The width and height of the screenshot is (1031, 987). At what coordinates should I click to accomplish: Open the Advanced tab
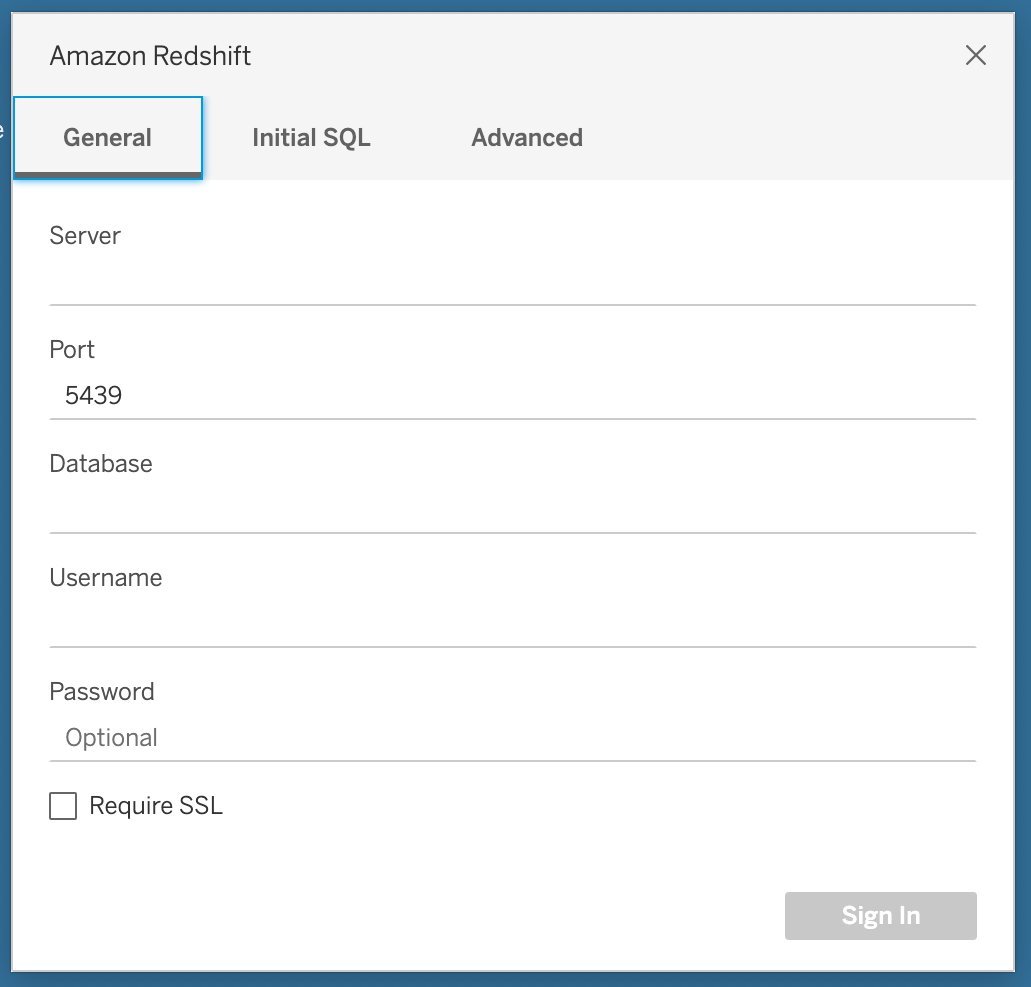point(527,137)
